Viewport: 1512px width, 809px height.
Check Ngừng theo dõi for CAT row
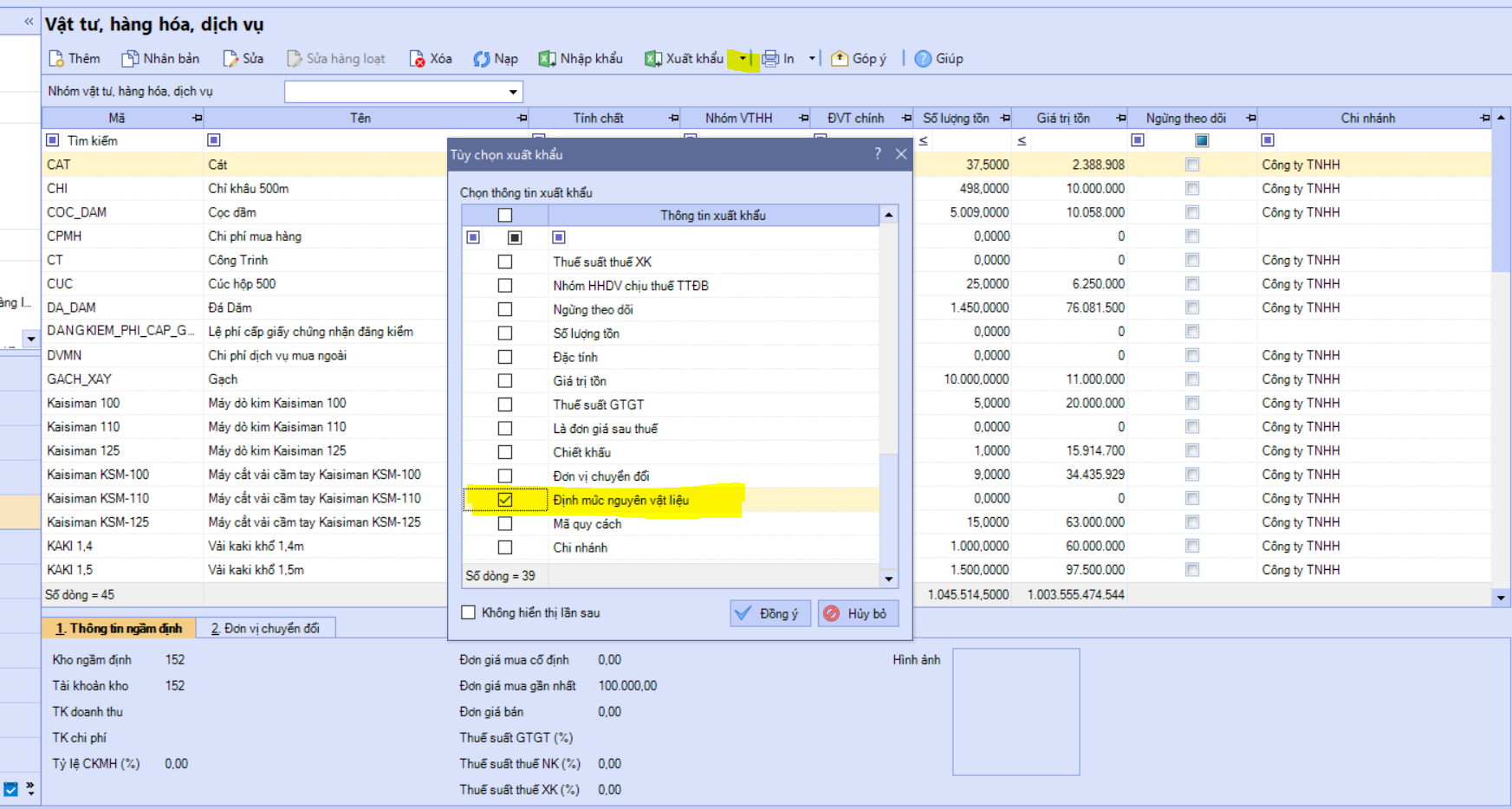click(x=1192, y=165)
